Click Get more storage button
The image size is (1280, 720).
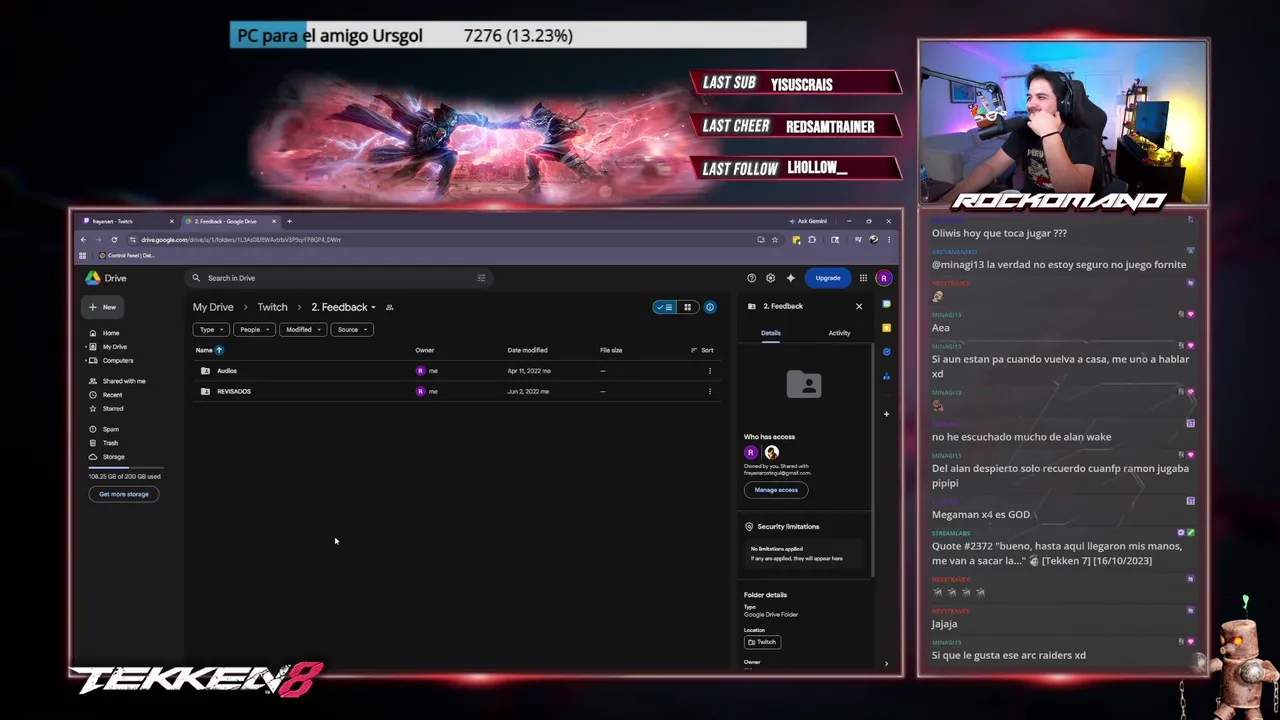coord(124,494)
